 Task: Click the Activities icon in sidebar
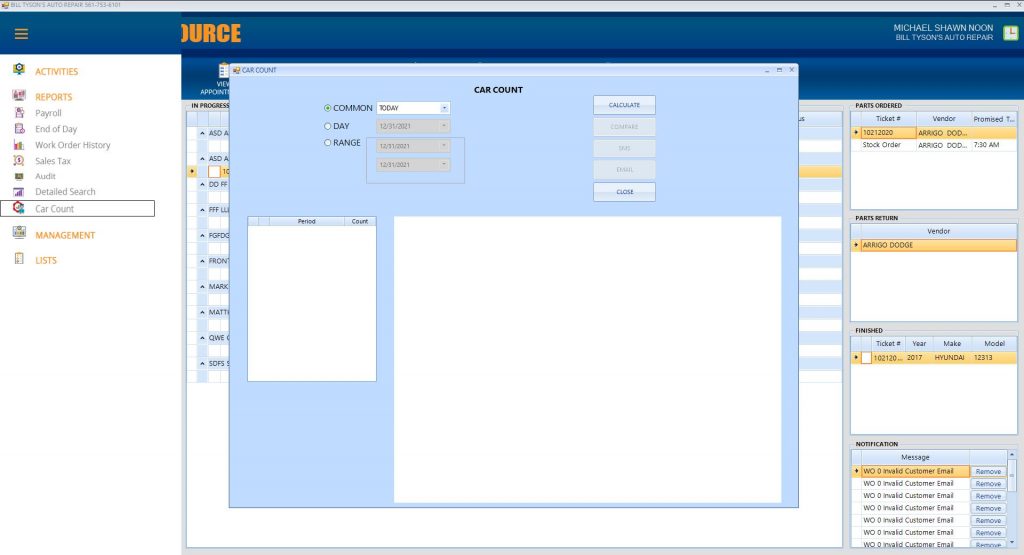pos(18,70)
